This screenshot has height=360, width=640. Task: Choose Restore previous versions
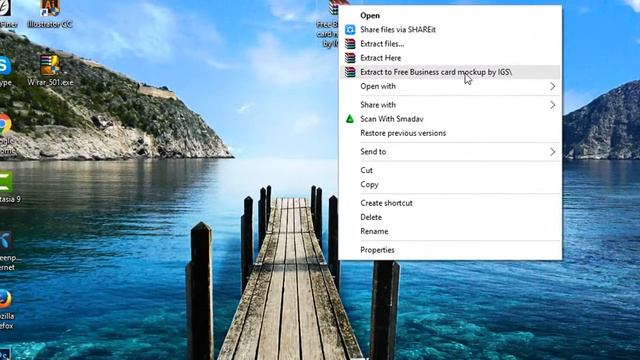[x=450, y=133]
